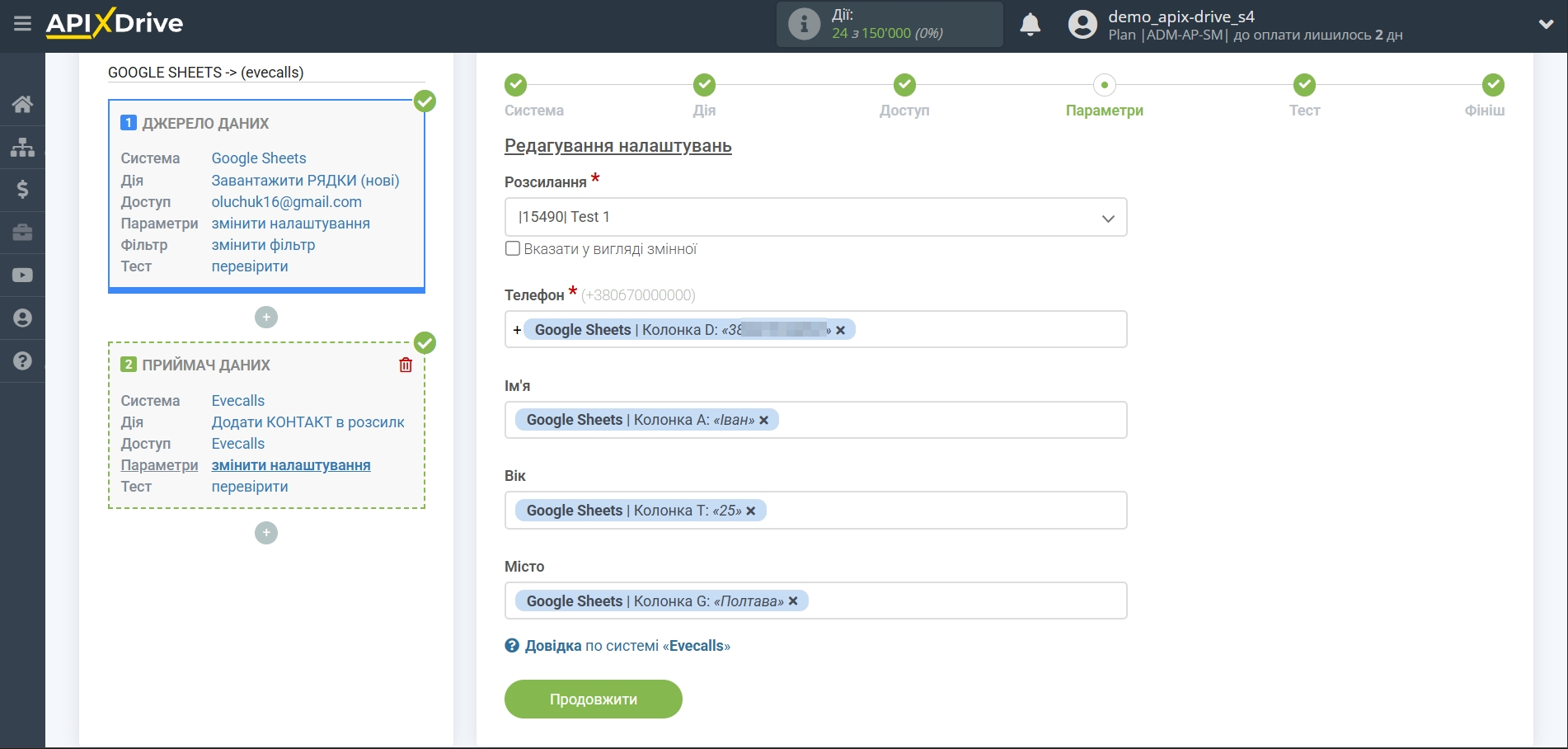The height and width of the screenshot is (749, 1568).
Task: Open the YouTube video sidebar icon
Action: point(22,276)
